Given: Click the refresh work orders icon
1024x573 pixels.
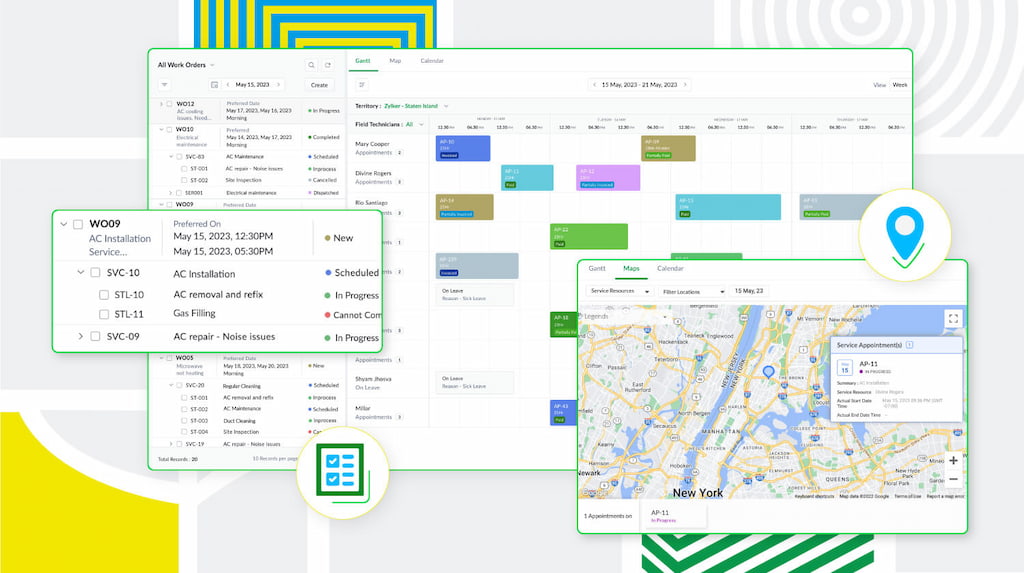Looking at the screenshot, I should 328,65.
